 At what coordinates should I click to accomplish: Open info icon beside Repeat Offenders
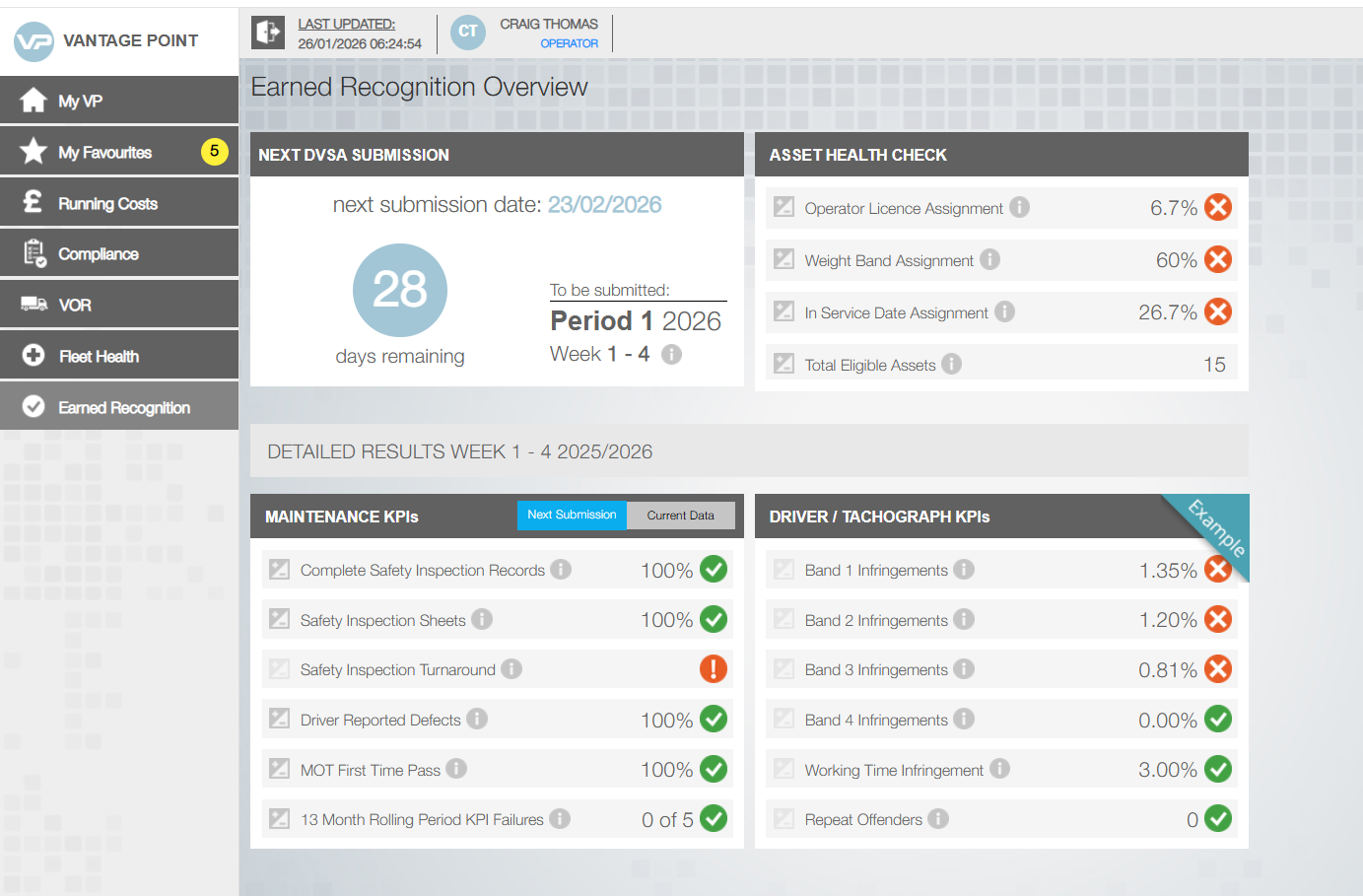click(x=938, y=819)
